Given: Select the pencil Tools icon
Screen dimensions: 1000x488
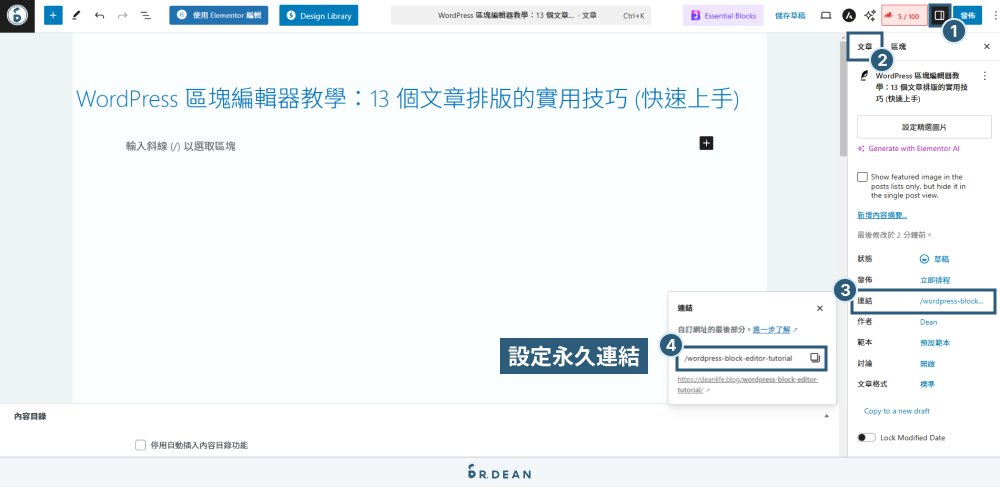Looking at the screenshot, I should click(77, 15).
